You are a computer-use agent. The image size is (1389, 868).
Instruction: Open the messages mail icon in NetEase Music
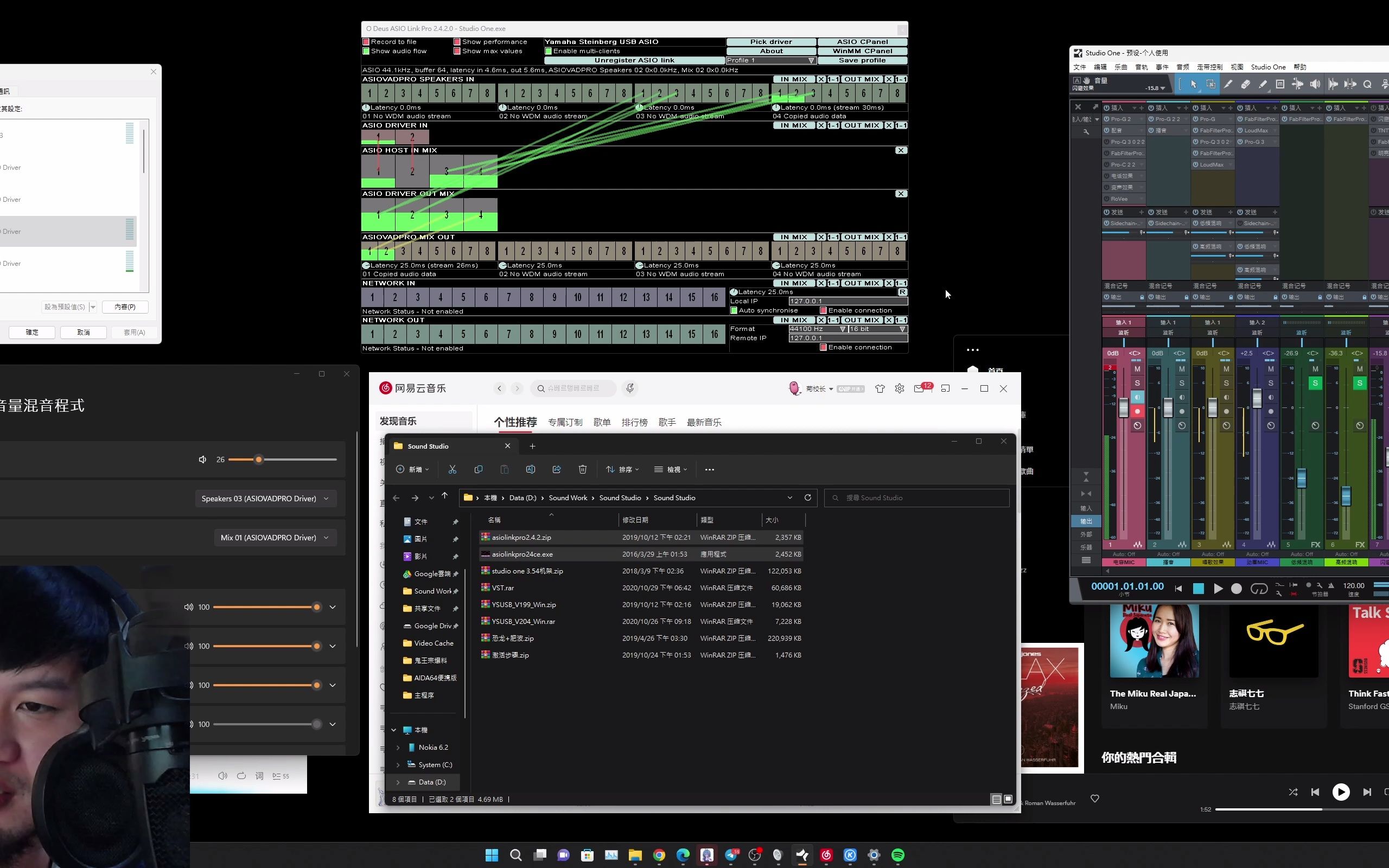920,388
